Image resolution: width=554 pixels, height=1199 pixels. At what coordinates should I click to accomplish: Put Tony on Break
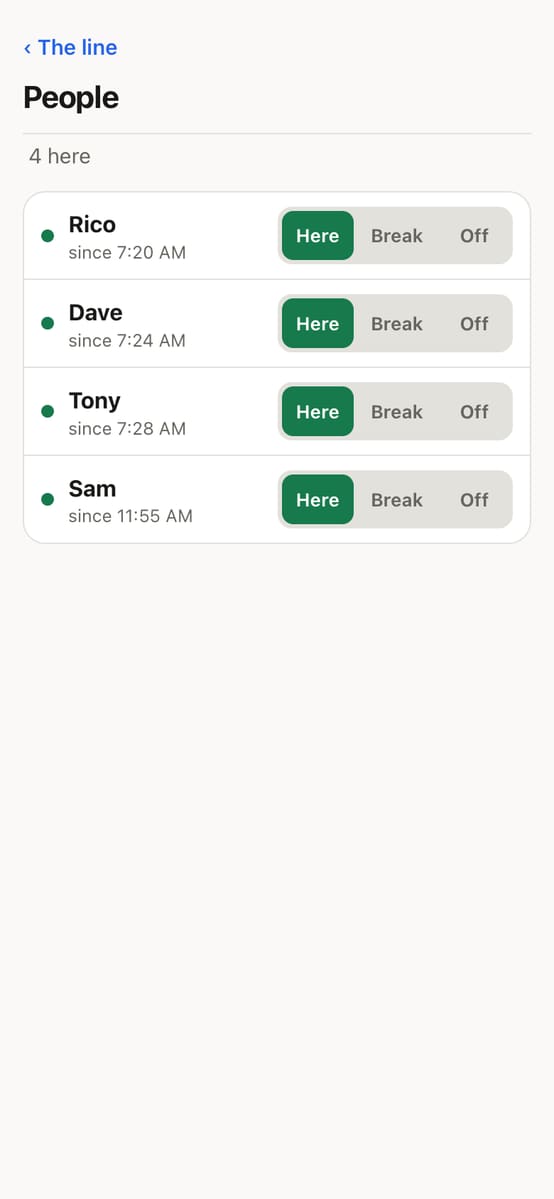point(396,411)
